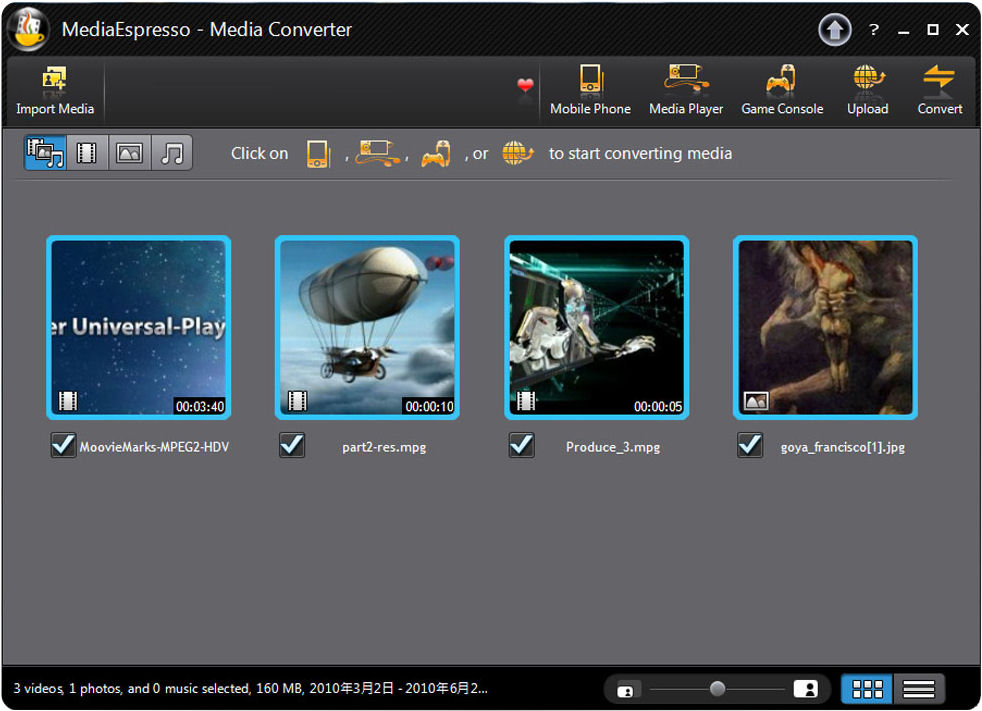Uncheck the MoovieMarks-MPEG2-HDV checkbox

(63, 446)
